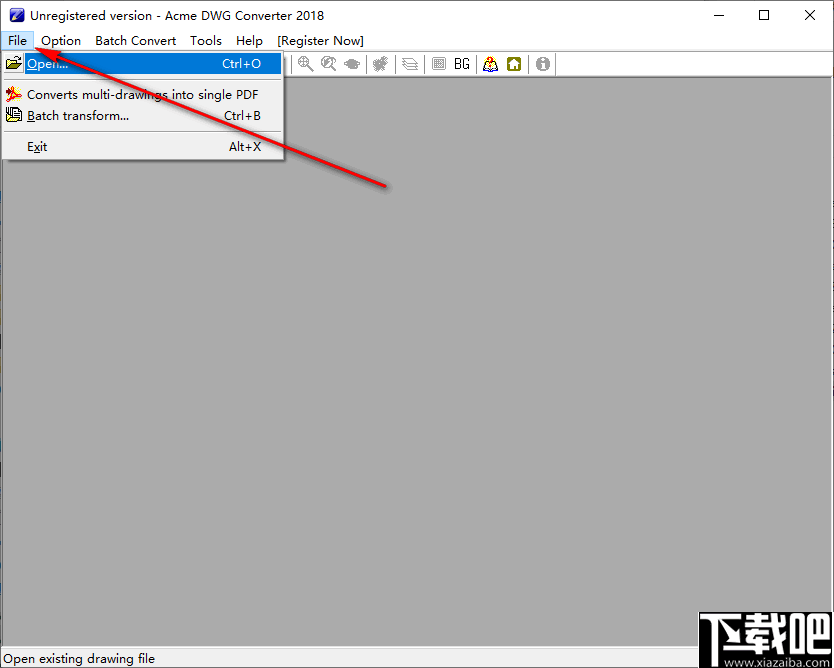Image resolution: width=834 pixels, height=668 pixels.
Task: Open the Option menu
Action: 60,40
